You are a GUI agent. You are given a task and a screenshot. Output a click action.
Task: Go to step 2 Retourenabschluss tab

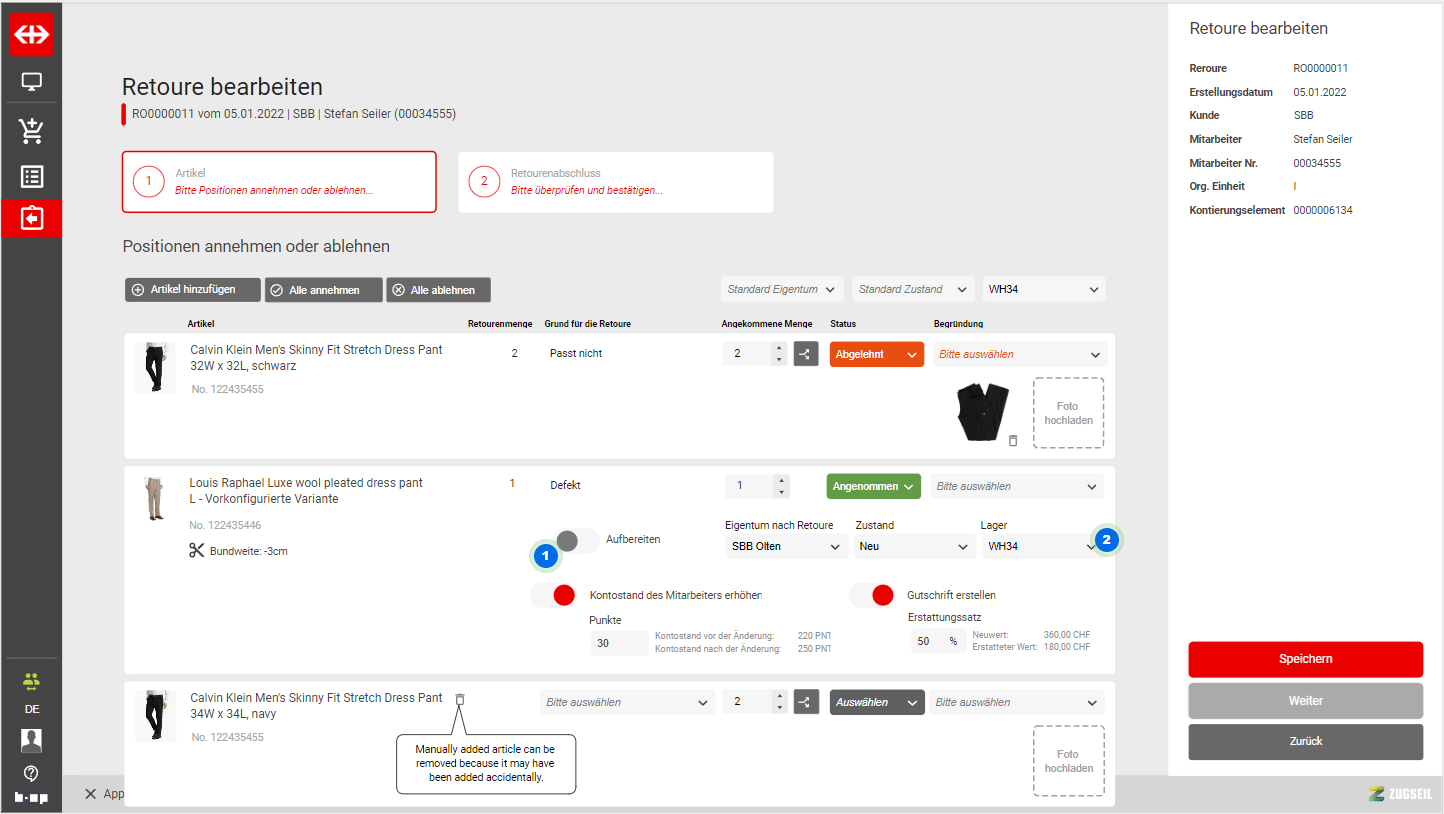point(615,182)
